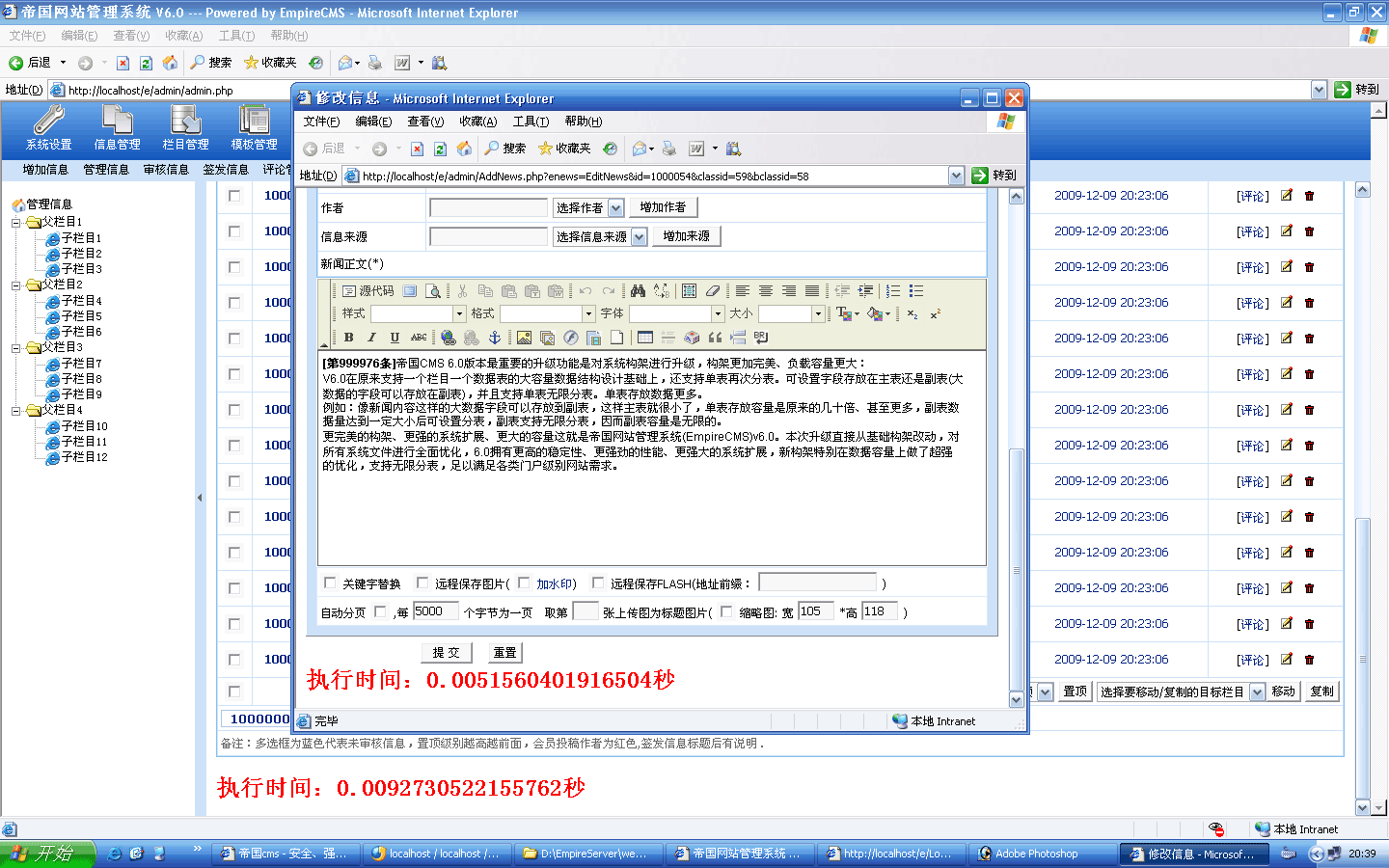1389x868 pixels.
Task: Collapse the 父栏目2 tree node
Action: pos(16,285)
